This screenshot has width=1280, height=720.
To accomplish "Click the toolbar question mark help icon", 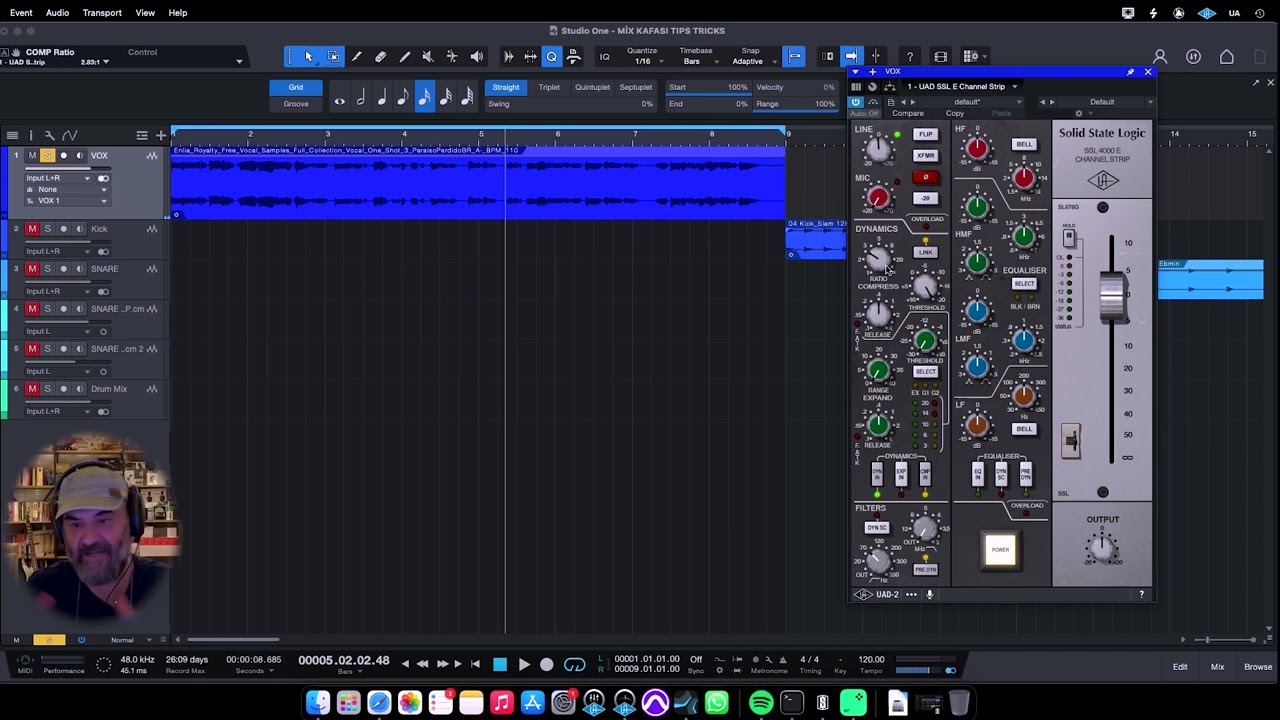I will [x=910, y=57].
